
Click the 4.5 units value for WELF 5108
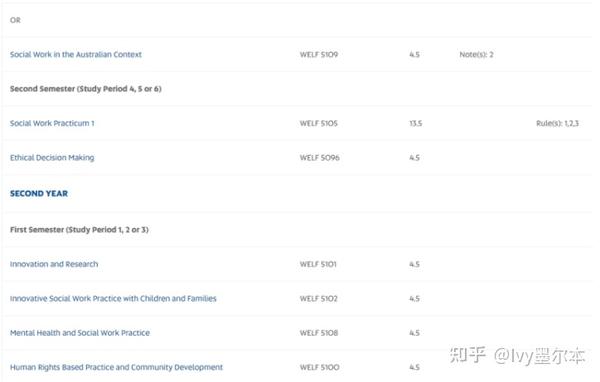tap(414, 333)
